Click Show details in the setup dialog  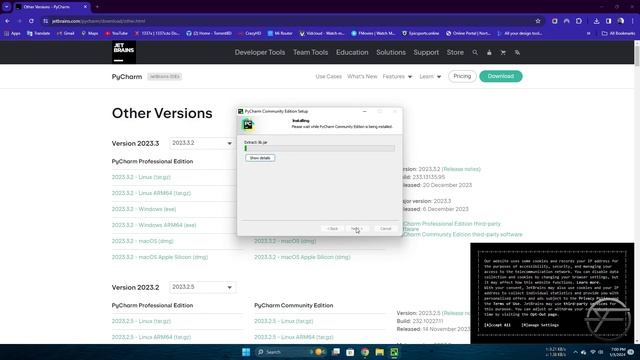pos(260,158)
